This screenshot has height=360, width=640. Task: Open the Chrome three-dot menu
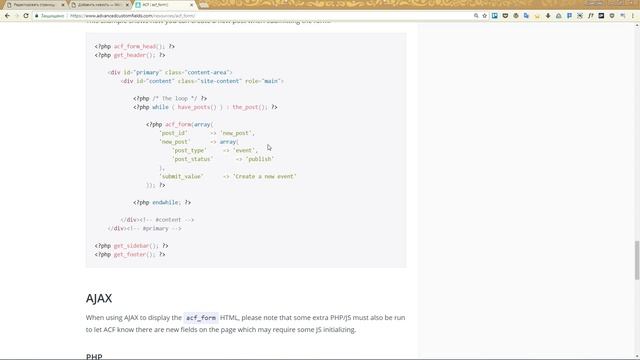(x=633, y=16)
